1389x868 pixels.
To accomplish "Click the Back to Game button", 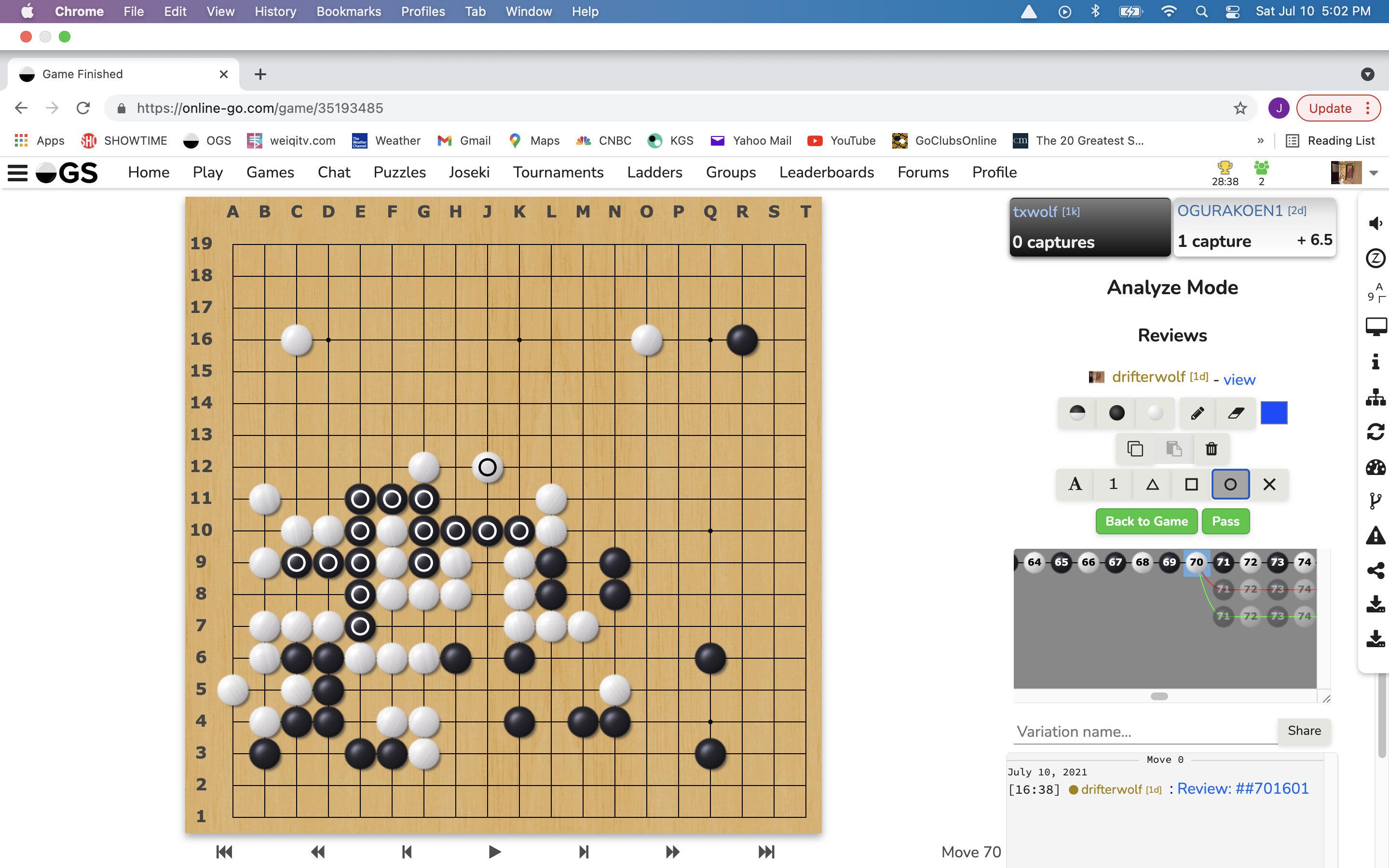I will click(1146, 521).
